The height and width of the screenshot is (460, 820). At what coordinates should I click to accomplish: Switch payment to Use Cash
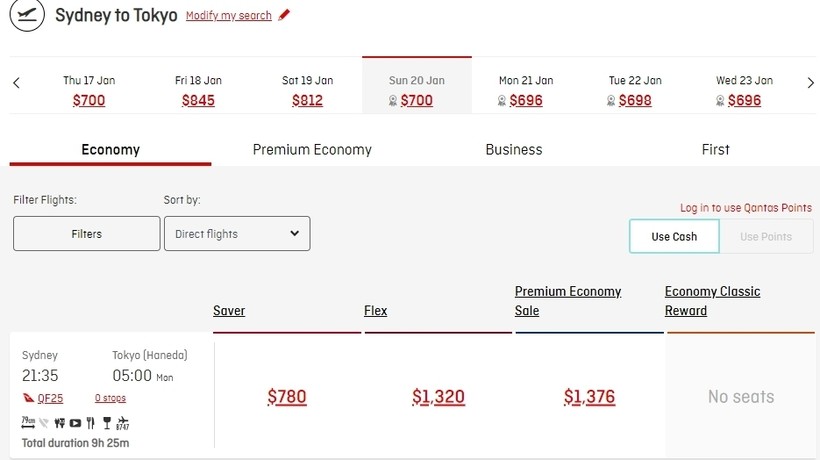point(674,237)
